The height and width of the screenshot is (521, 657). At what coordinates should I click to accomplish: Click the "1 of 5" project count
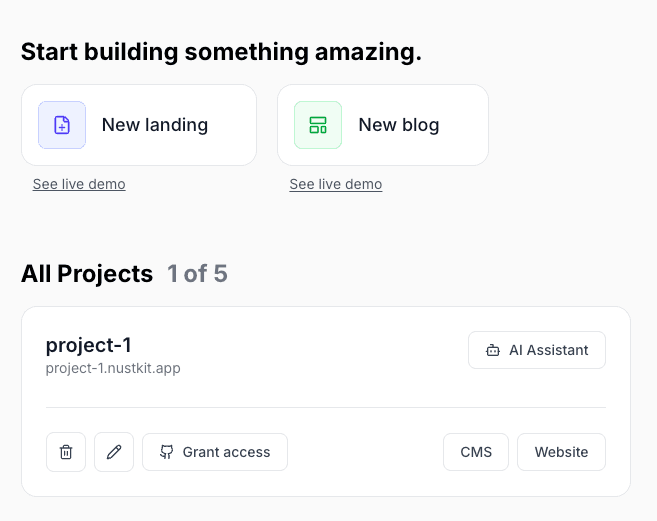click(x=197, y=274)
